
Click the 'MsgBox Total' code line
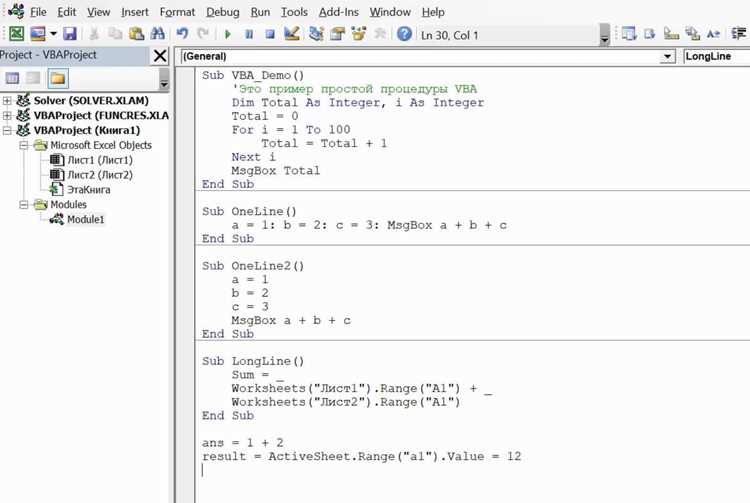(276, 170)
